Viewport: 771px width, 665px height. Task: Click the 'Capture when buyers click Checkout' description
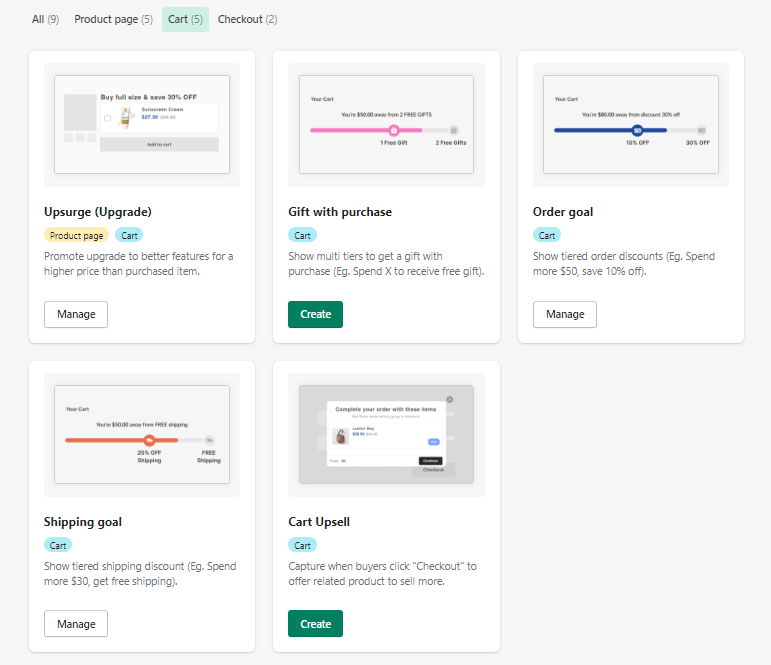(x=383, y=574)
